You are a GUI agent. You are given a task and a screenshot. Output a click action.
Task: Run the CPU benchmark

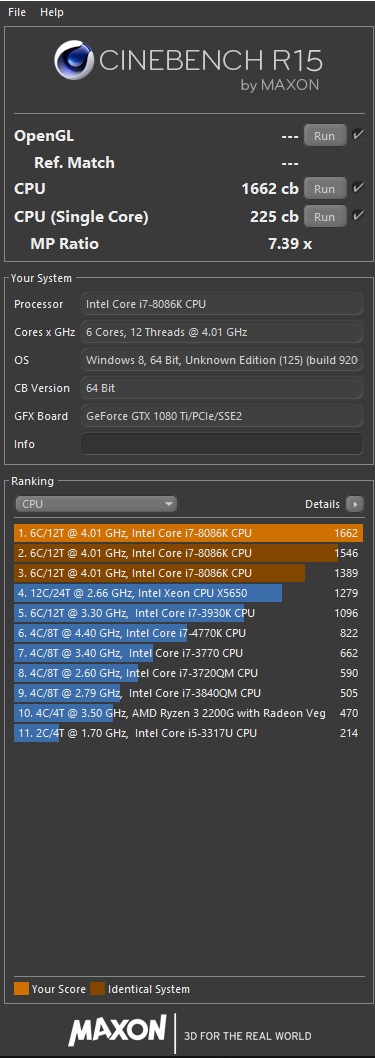pyautogui.click(x=325, y=188)
